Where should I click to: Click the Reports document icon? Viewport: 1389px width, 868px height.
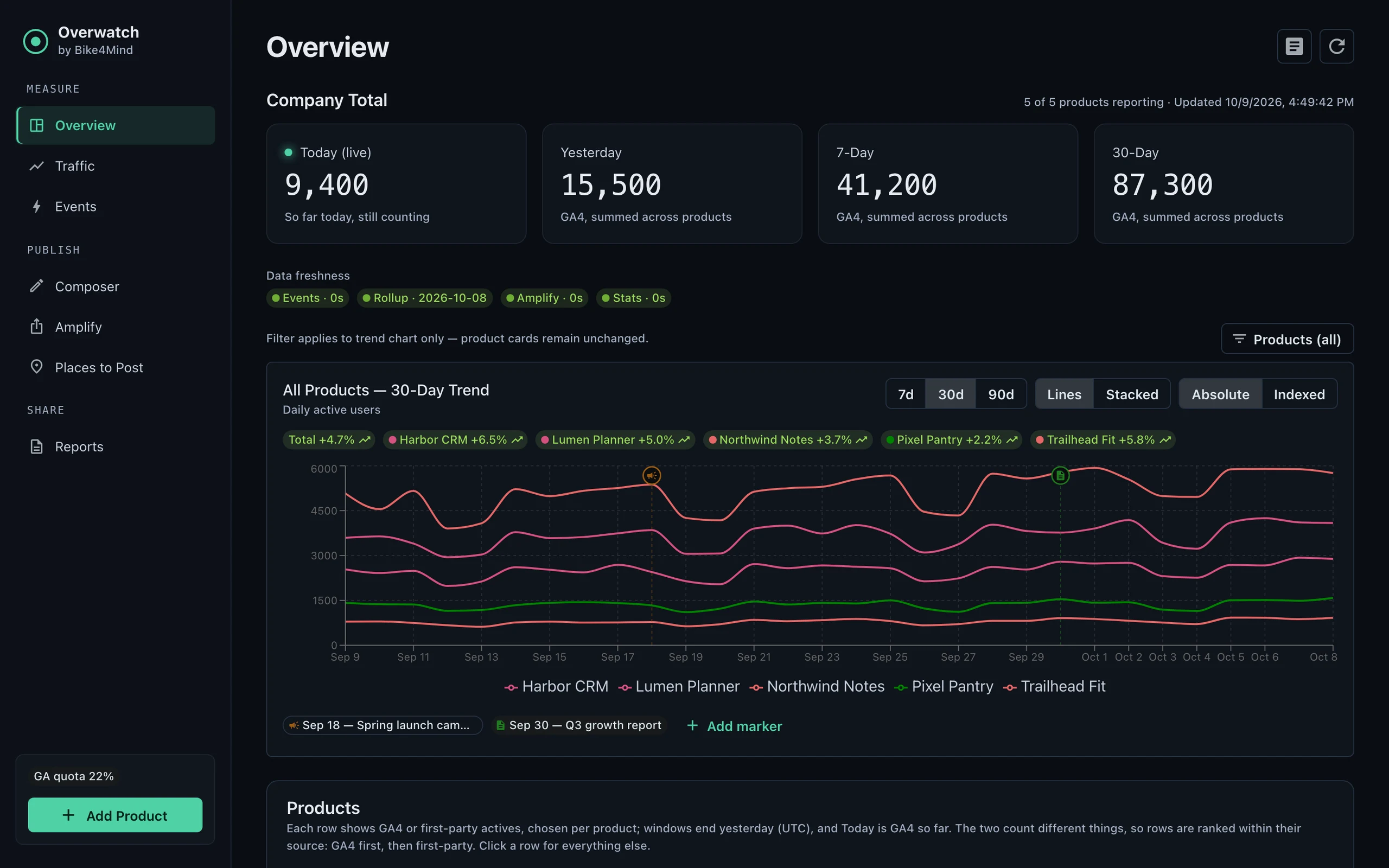[37, 446]
